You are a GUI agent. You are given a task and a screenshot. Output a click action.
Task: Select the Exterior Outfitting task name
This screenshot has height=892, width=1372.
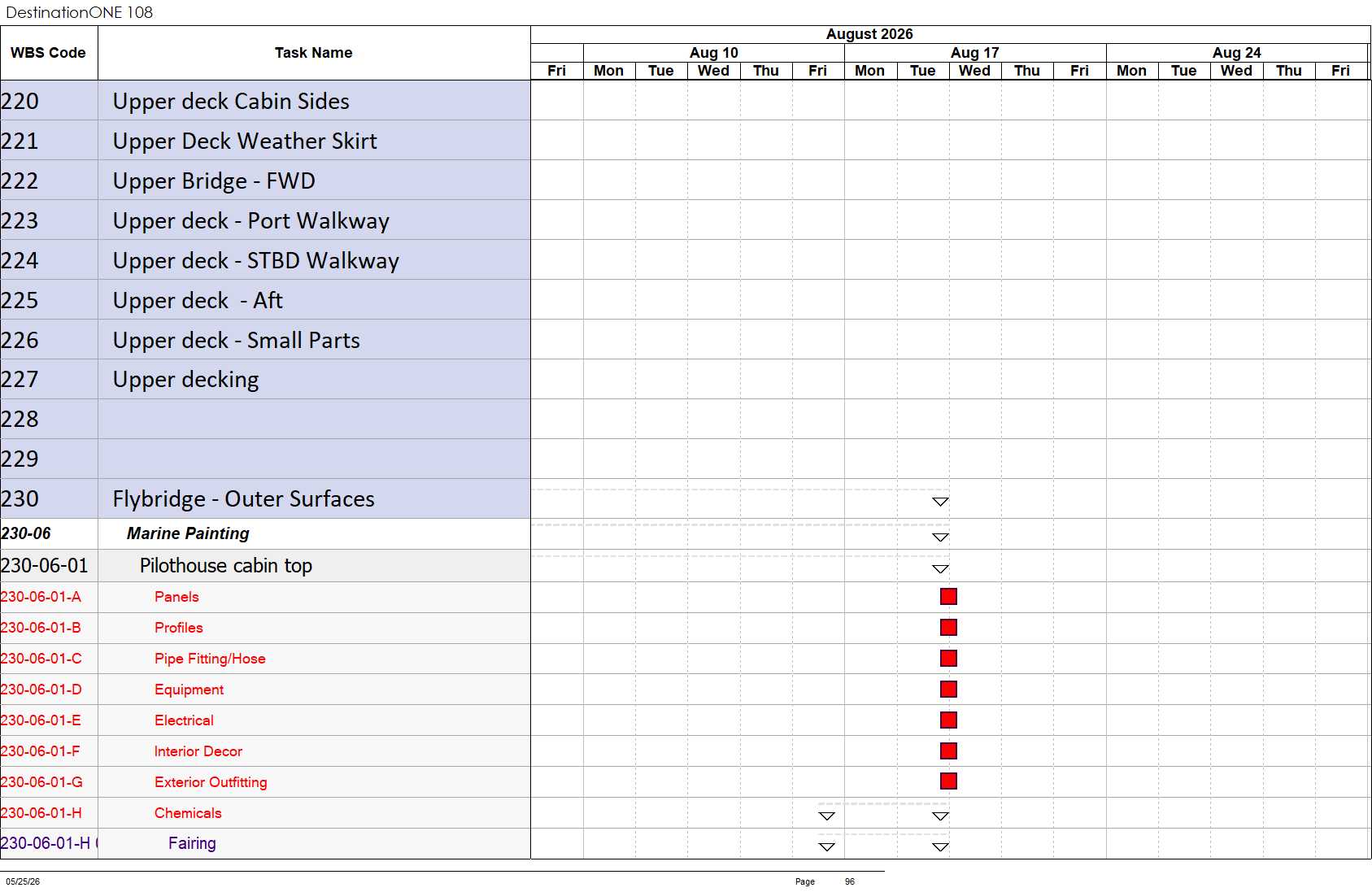pyautogui.click(x=211, y=782)
